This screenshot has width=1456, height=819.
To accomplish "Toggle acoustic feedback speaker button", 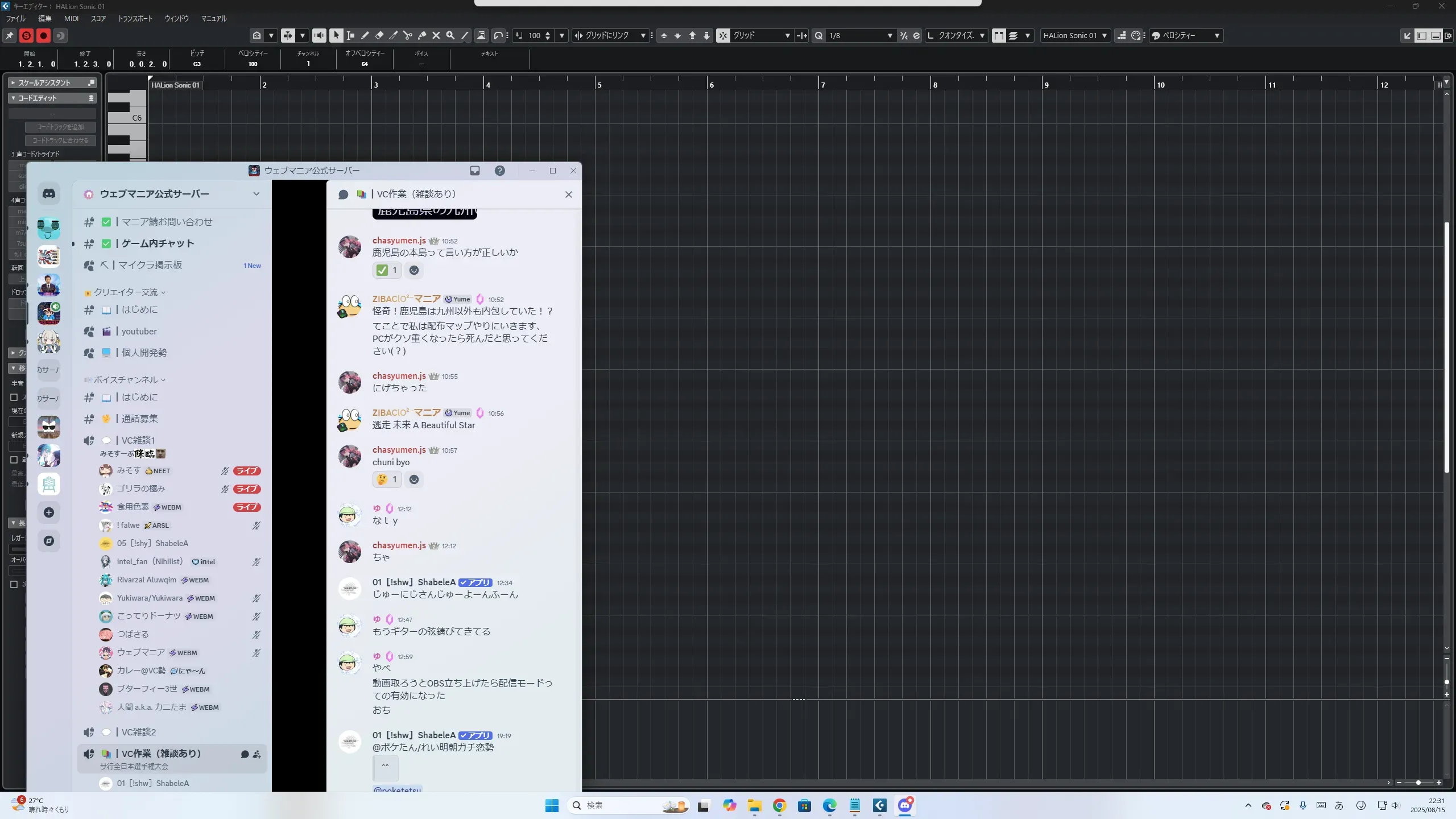I will coord(319,35).
